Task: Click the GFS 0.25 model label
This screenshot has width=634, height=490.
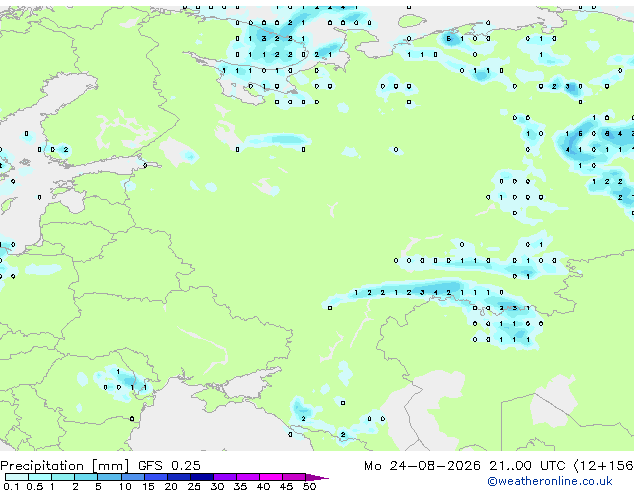Action: 169,465
